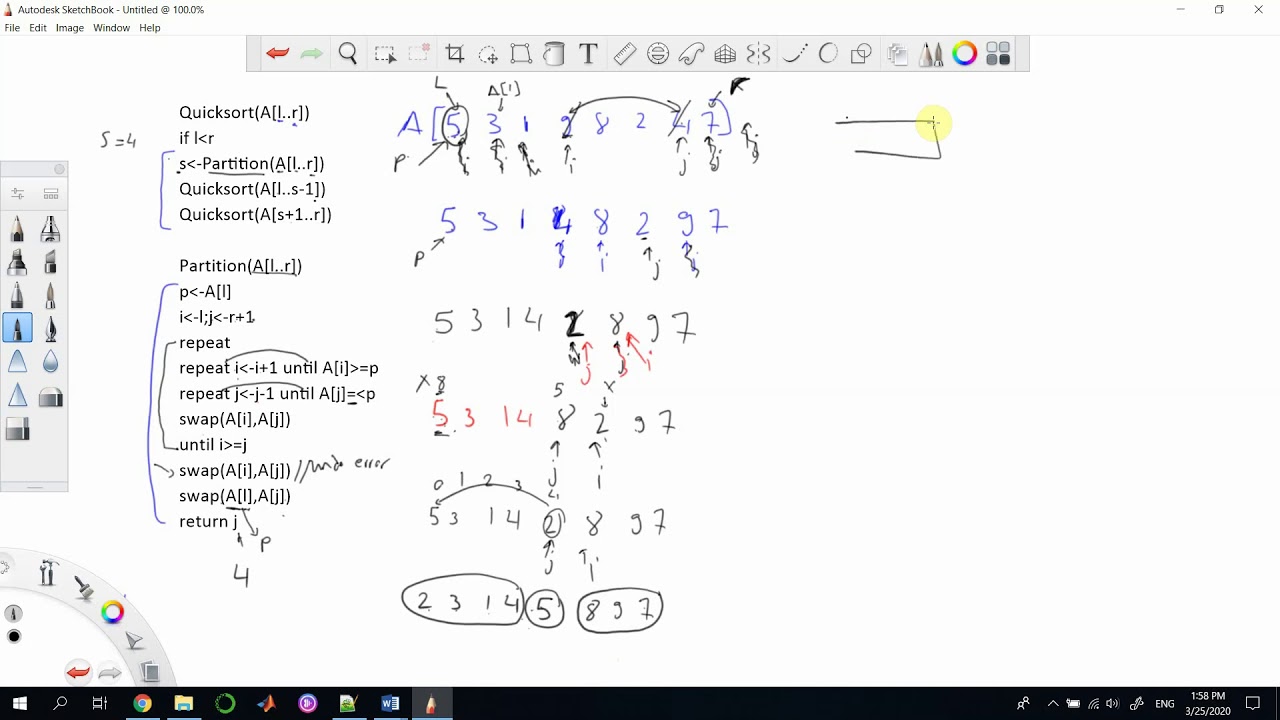This screenshot has height=720, width=1280.
Task: Select the Oval draw style tool
Action: 828,54
